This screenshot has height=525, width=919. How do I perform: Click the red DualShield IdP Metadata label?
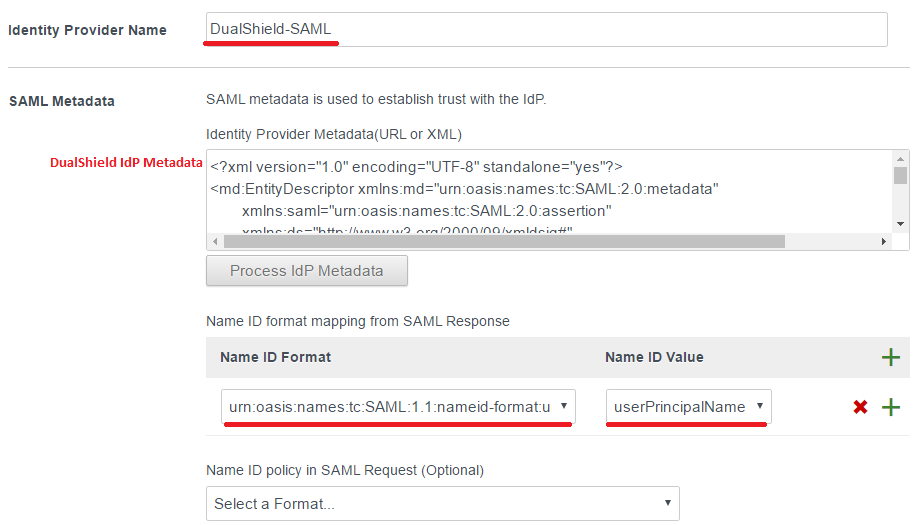pyautogui.click(x=126, y=162)
